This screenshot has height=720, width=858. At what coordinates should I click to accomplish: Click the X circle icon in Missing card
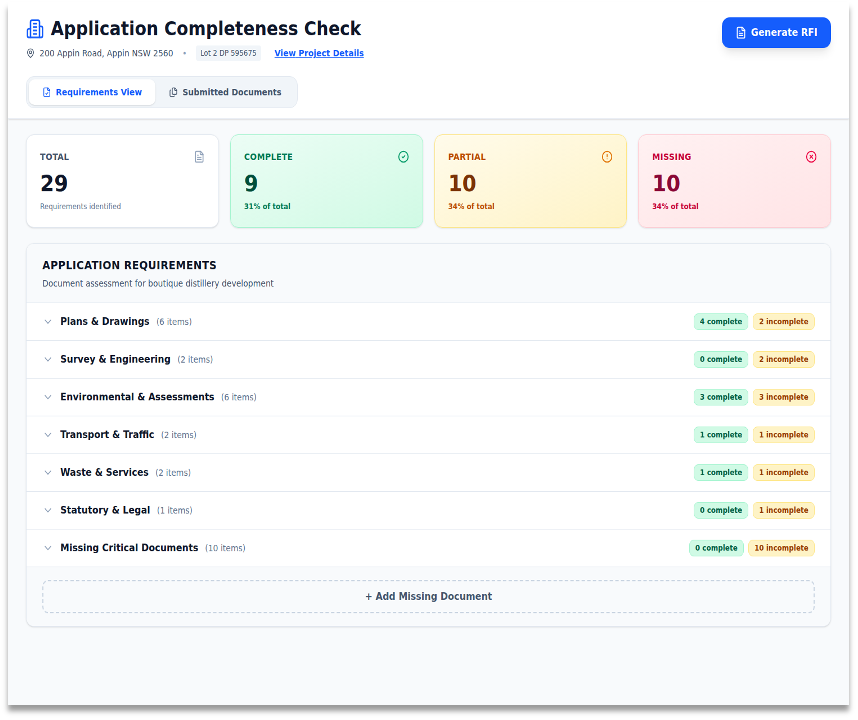pyautogui.click(x=811, y=157)
